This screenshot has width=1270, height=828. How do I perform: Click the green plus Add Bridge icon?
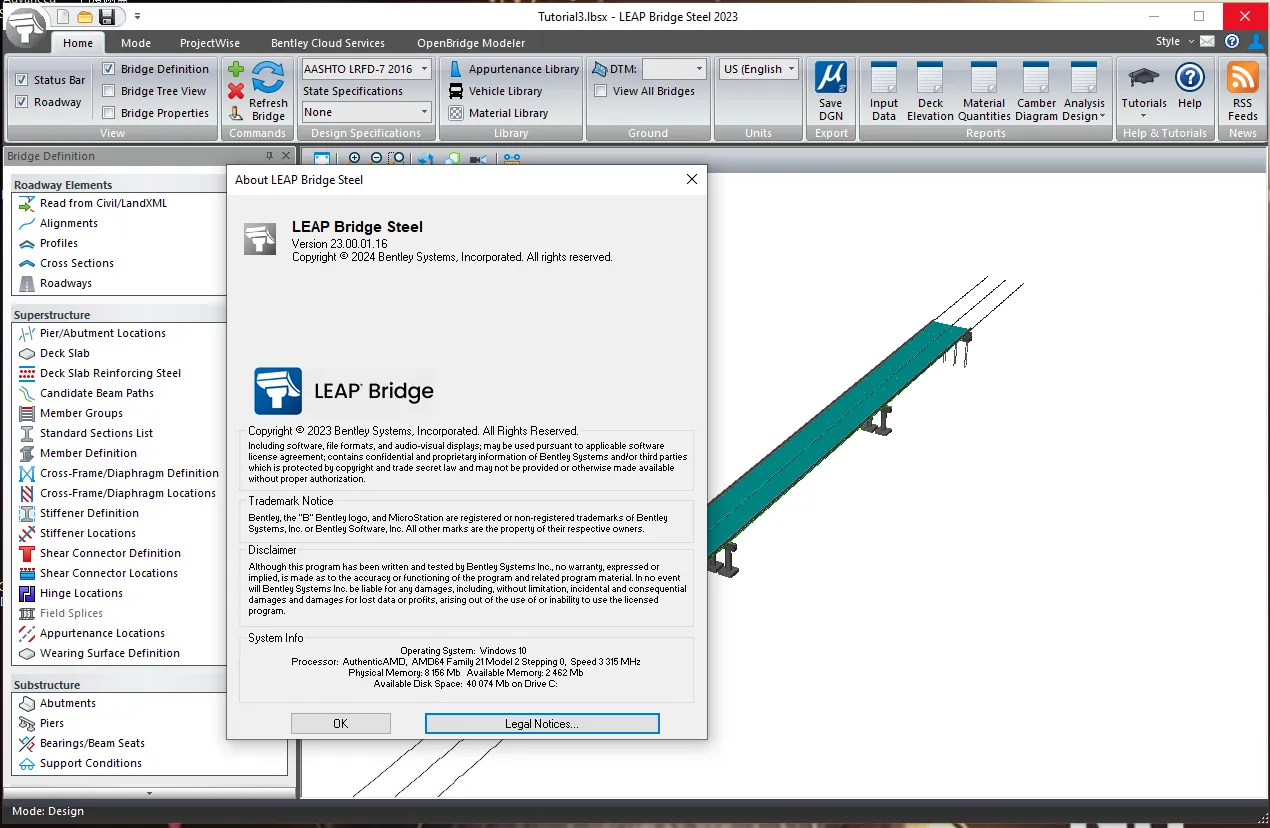click(x=236, y=69)
